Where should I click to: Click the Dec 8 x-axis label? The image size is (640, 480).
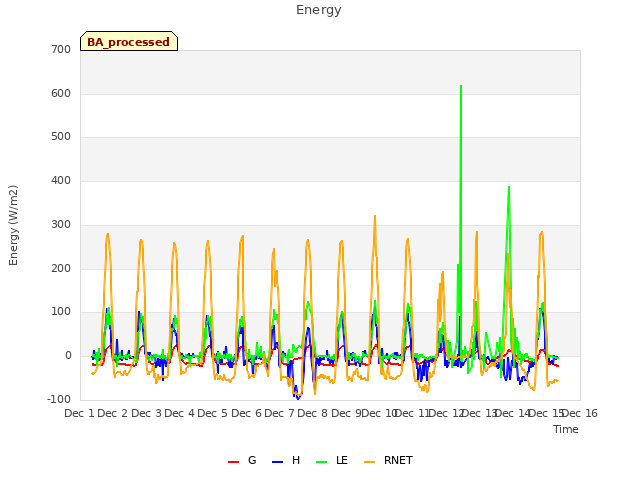pos(313,413)
